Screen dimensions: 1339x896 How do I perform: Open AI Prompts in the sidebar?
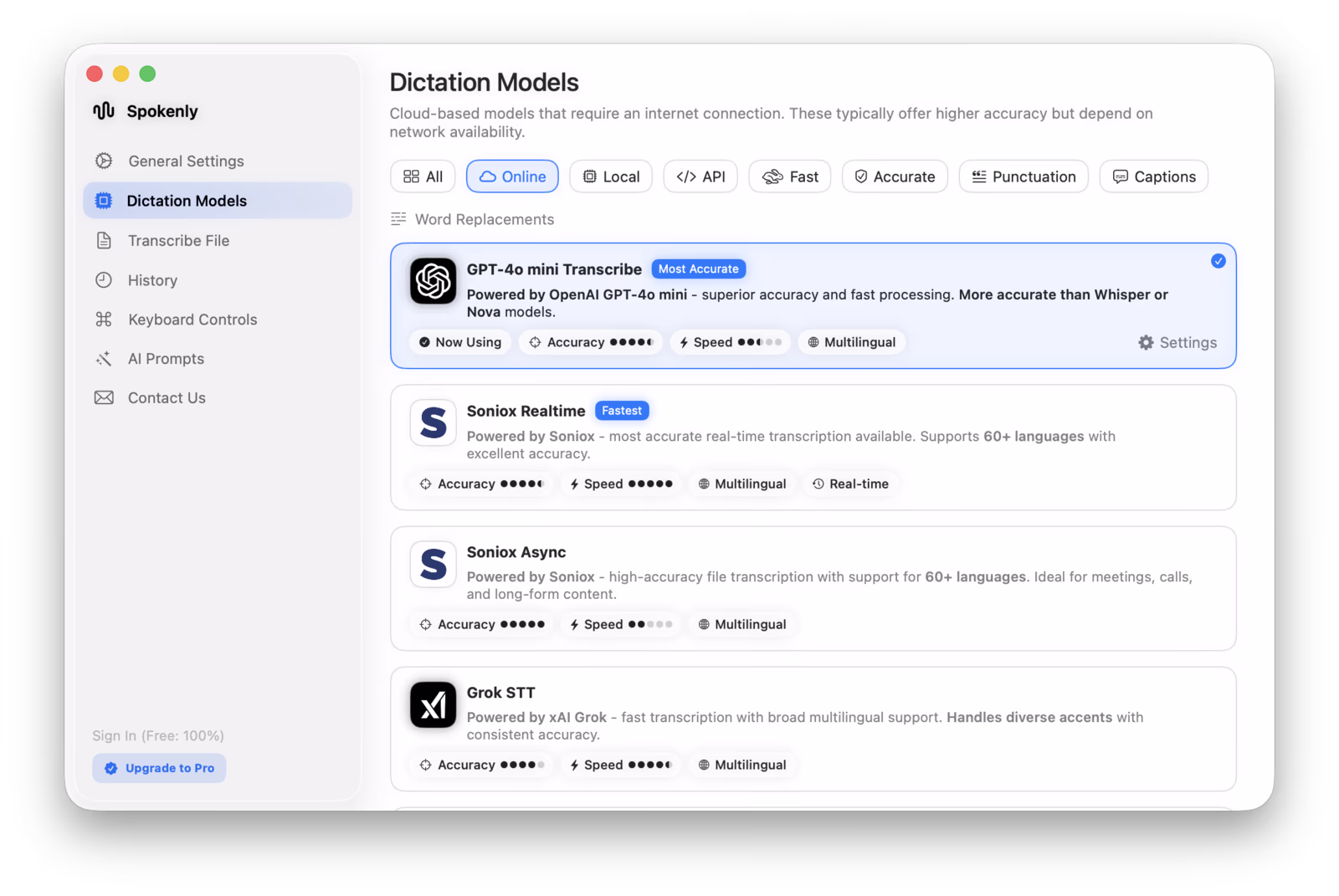click(218, 359)
